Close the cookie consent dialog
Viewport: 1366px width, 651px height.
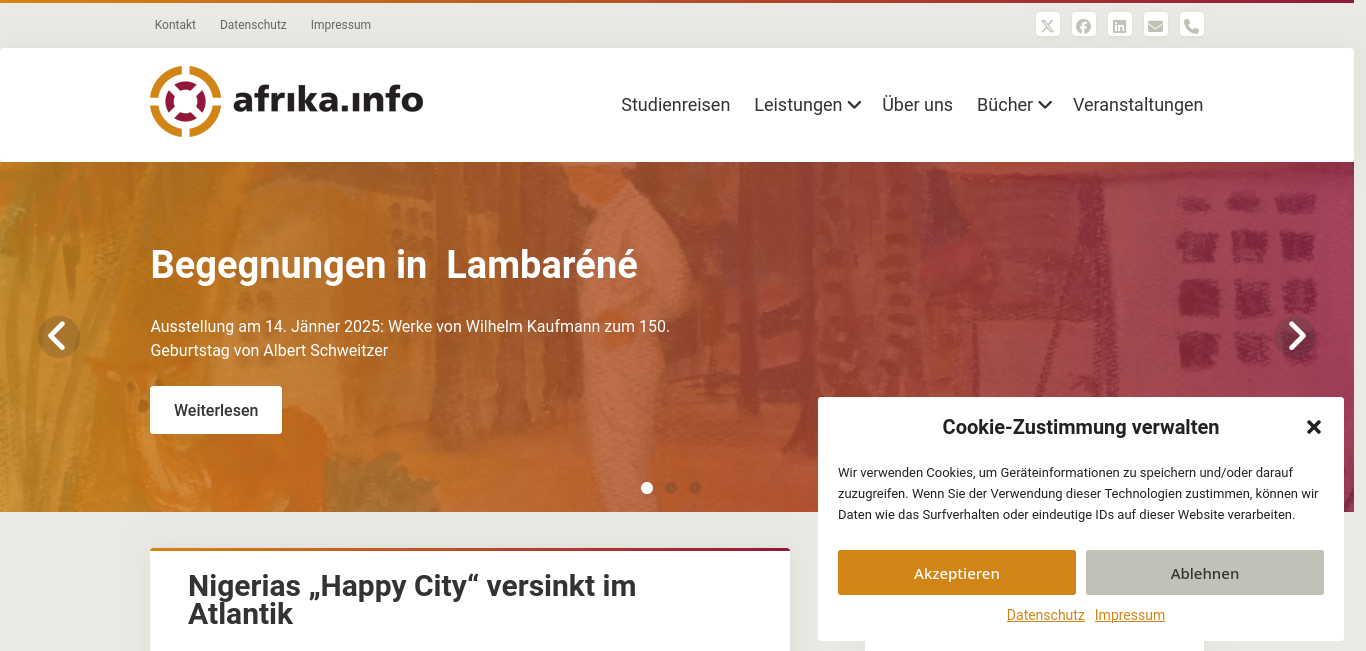(x=1314, y=427)
